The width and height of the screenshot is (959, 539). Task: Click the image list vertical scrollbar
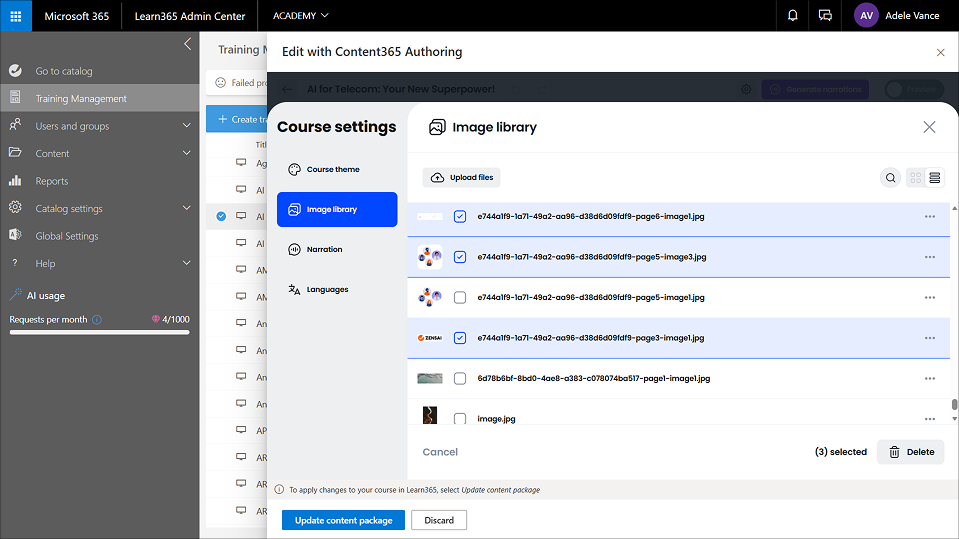954,405
